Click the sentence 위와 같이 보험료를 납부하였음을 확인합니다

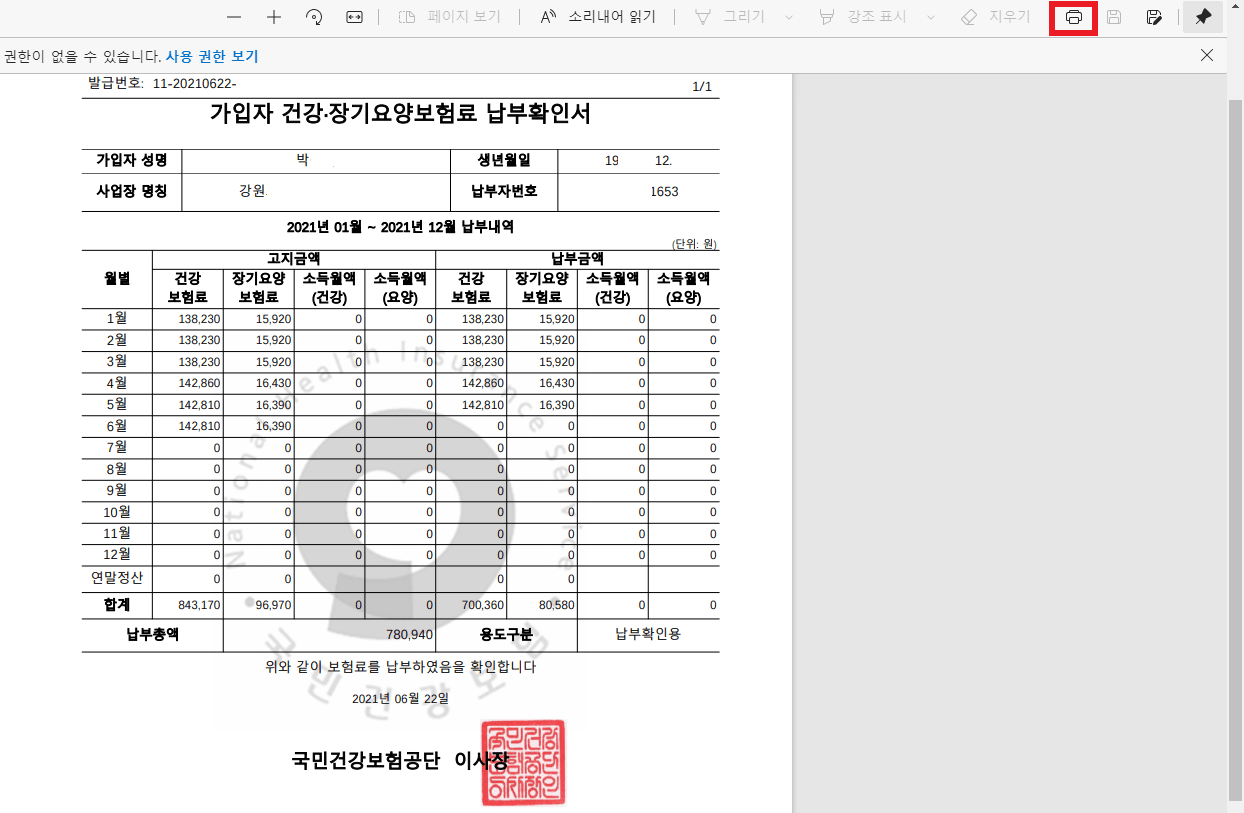[400, 667]
